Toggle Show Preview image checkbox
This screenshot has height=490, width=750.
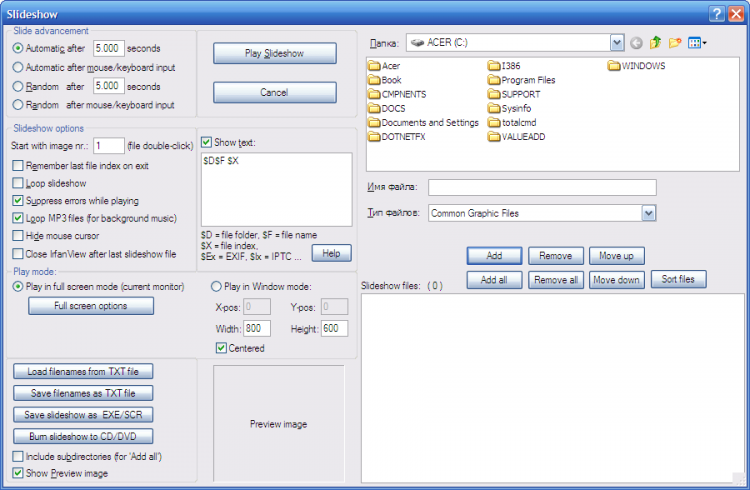pyautogui.click(x=18, y=473)
